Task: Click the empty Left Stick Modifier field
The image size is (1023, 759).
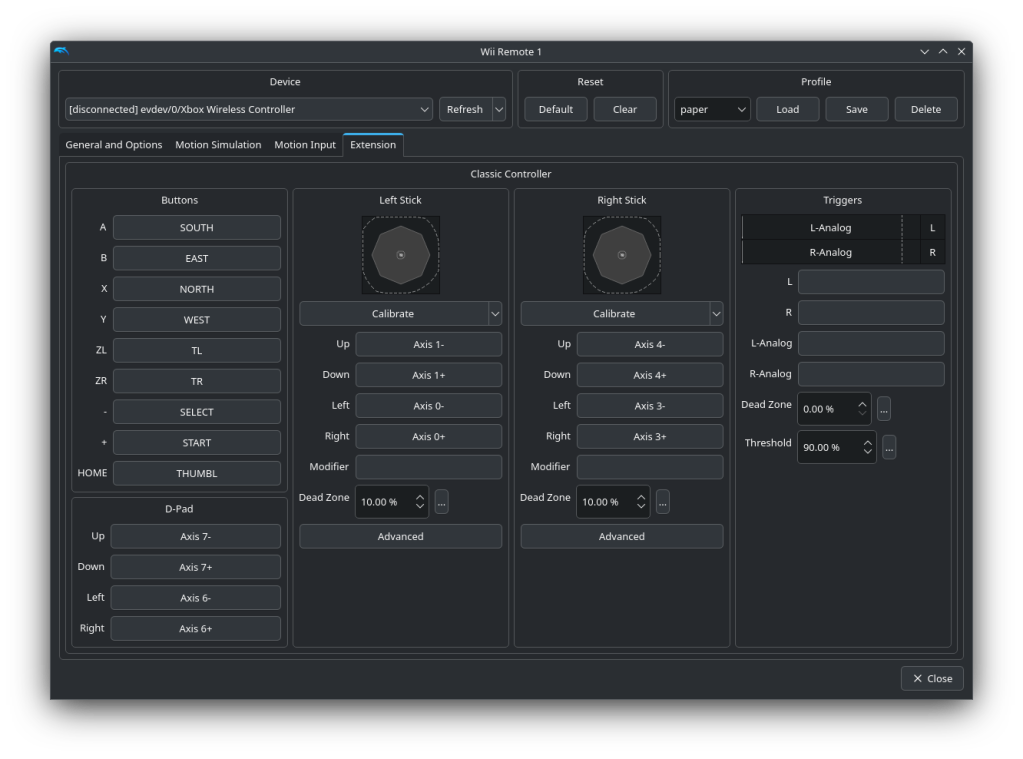Action: tap(428, 467)
